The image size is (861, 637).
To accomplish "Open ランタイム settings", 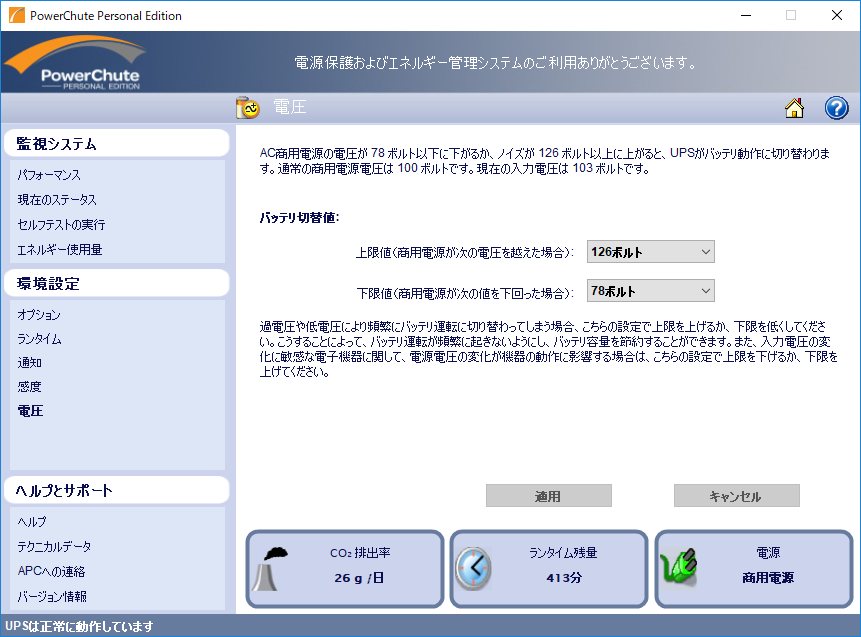I will point(39,339).
